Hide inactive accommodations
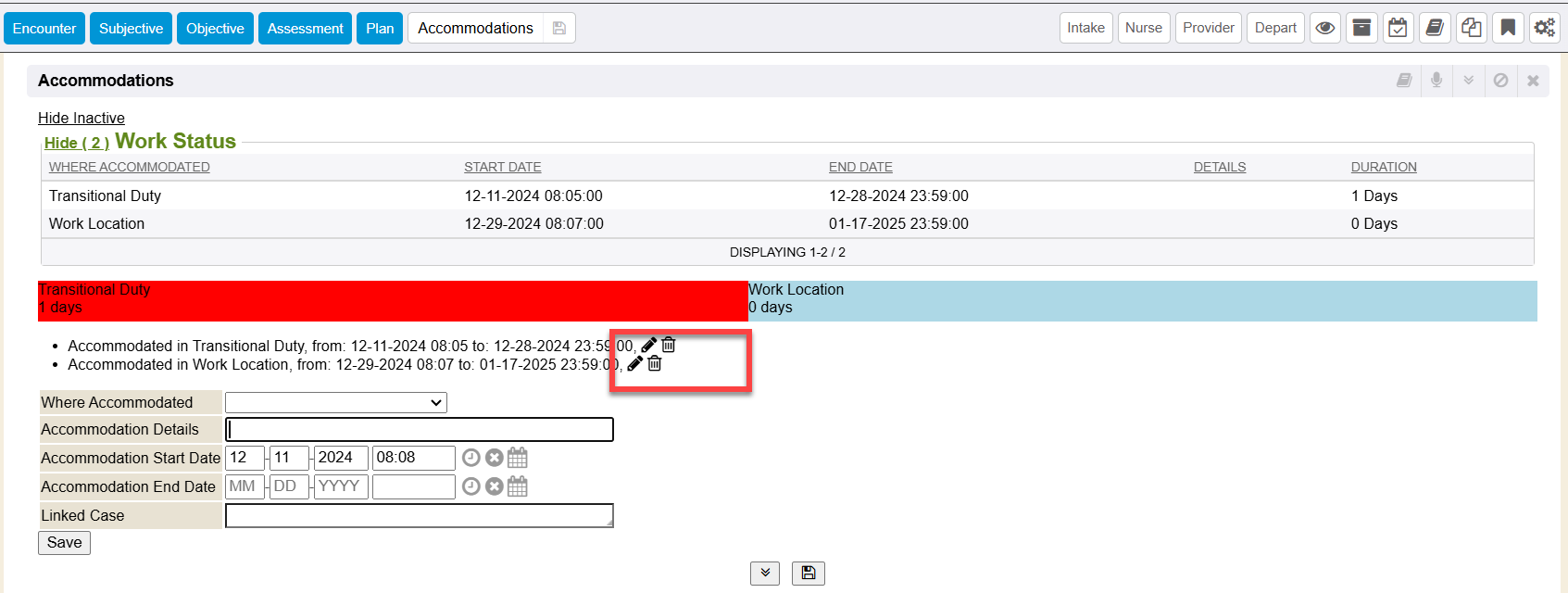 pos(82,118)
